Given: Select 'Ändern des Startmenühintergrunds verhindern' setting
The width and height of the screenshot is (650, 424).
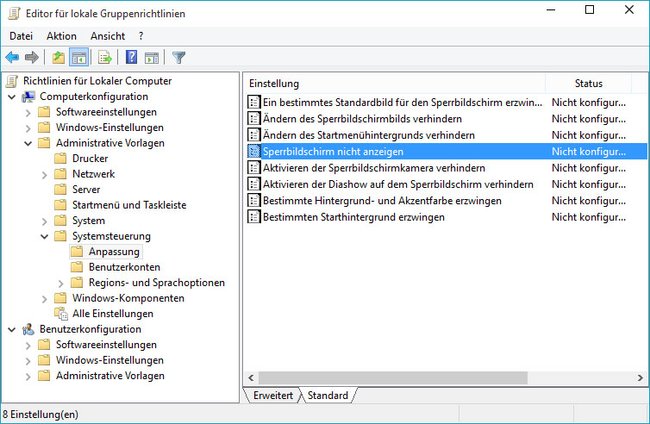Looking at the screenshot, I should [369, 135].
